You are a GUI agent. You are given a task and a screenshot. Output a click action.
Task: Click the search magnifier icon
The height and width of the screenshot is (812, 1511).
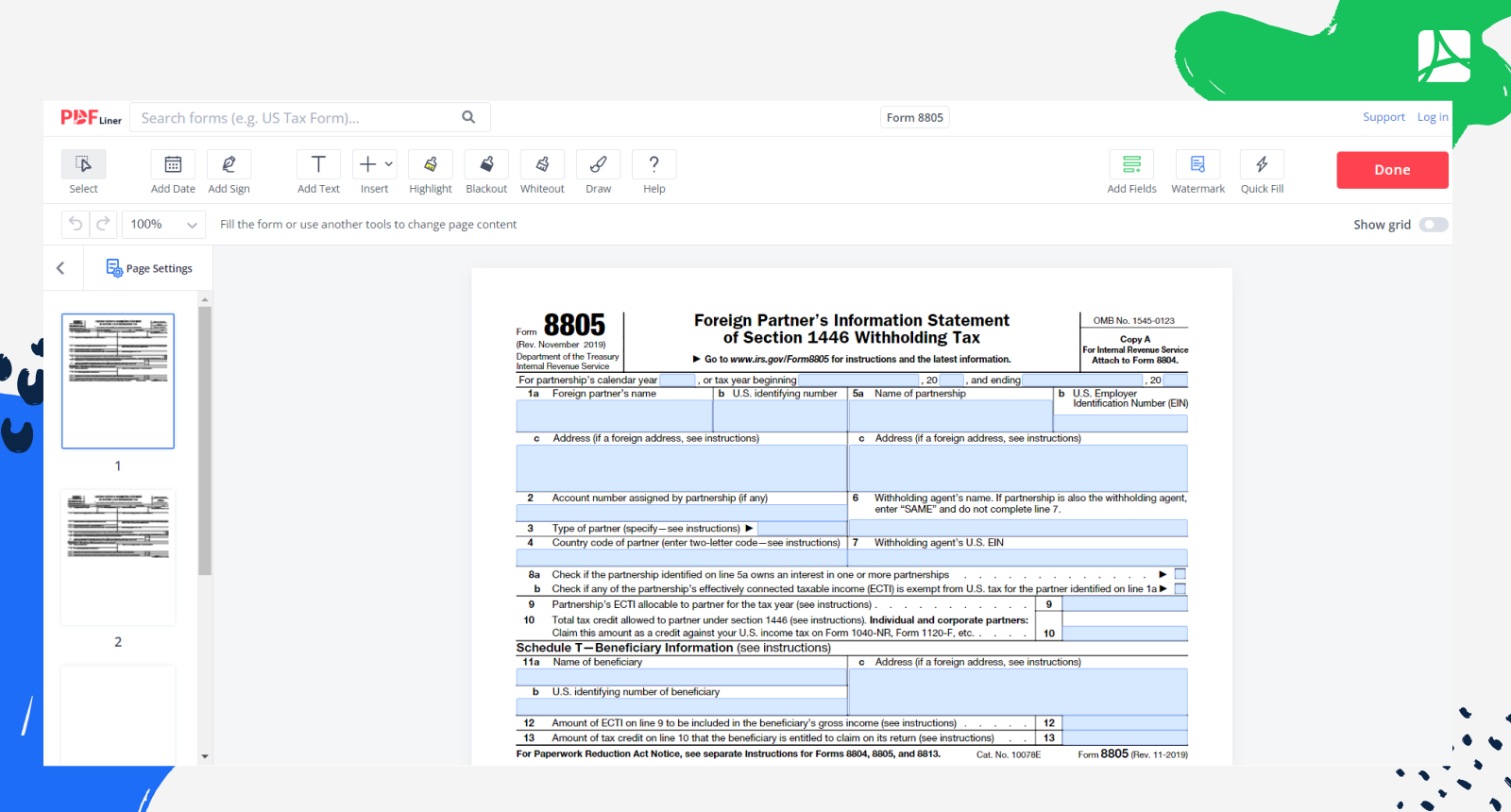coord(468,117)
